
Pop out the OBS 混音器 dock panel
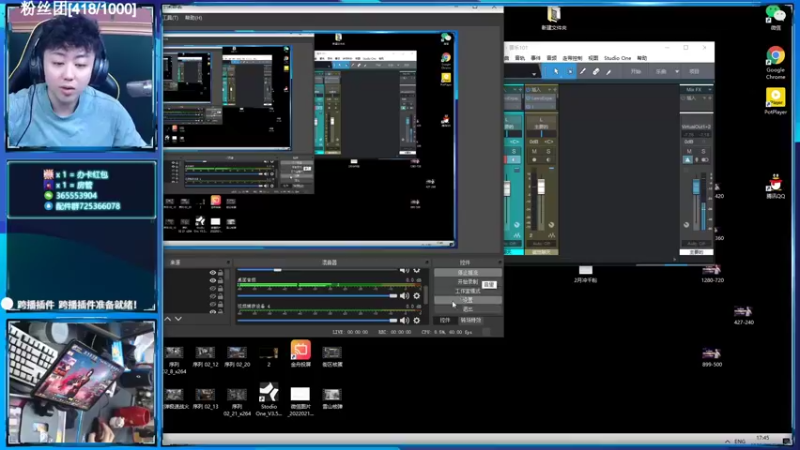tap(427, 262)
